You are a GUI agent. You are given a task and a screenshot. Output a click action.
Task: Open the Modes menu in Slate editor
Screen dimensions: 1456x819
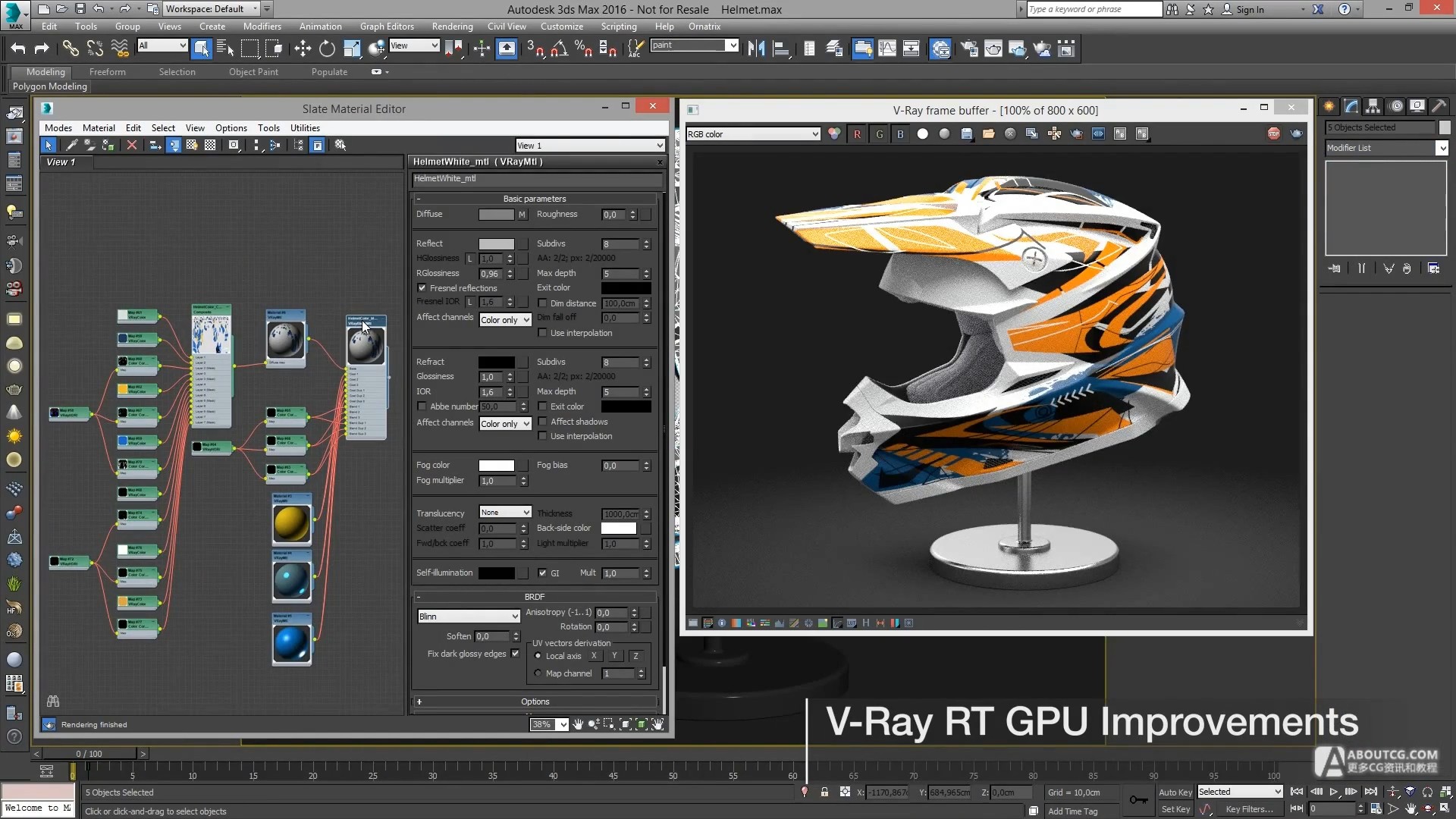(x=58, y=128)
